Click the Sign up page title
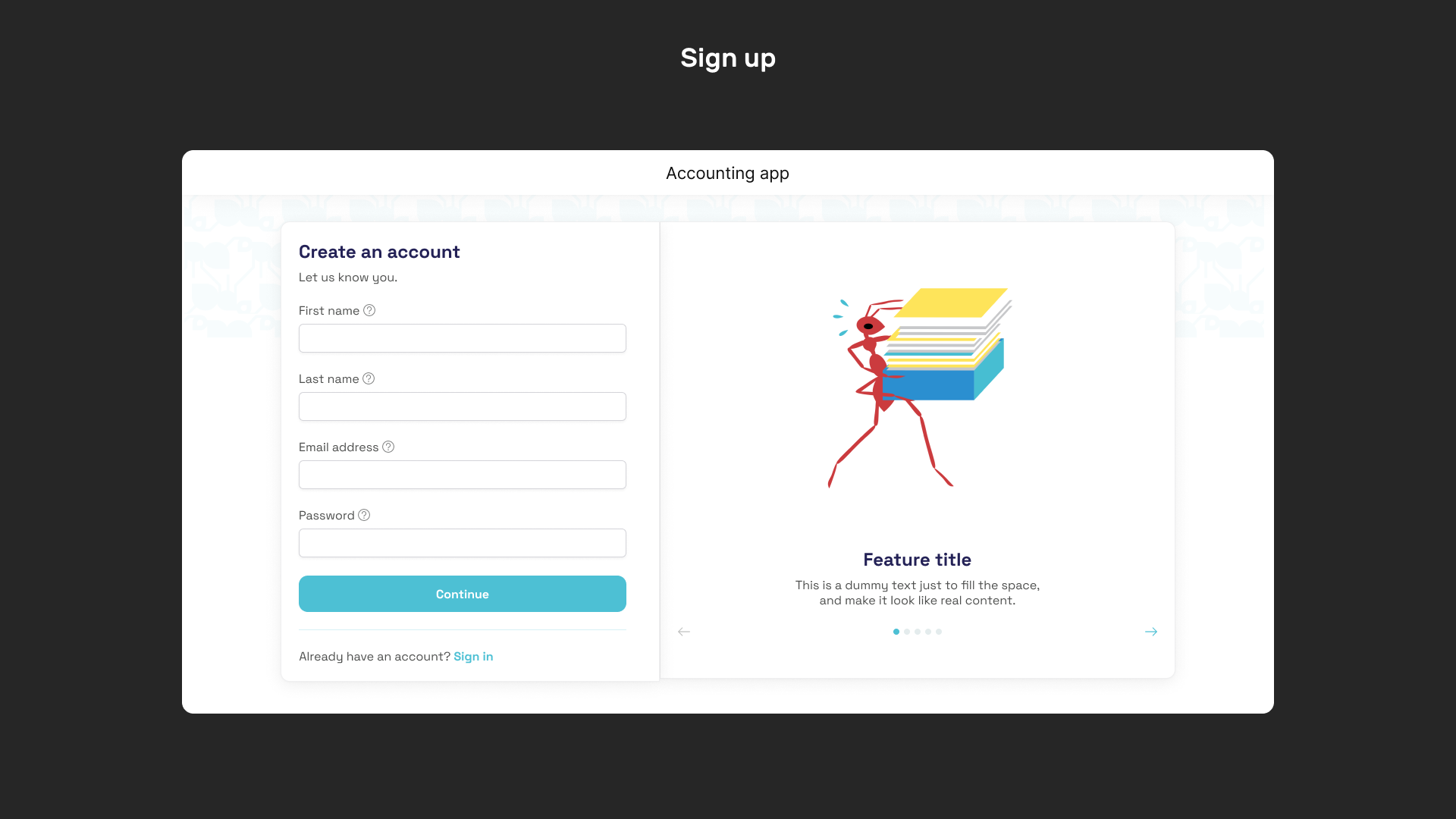Viewport: 1456px width, 819px height. [x=728, y=58]
